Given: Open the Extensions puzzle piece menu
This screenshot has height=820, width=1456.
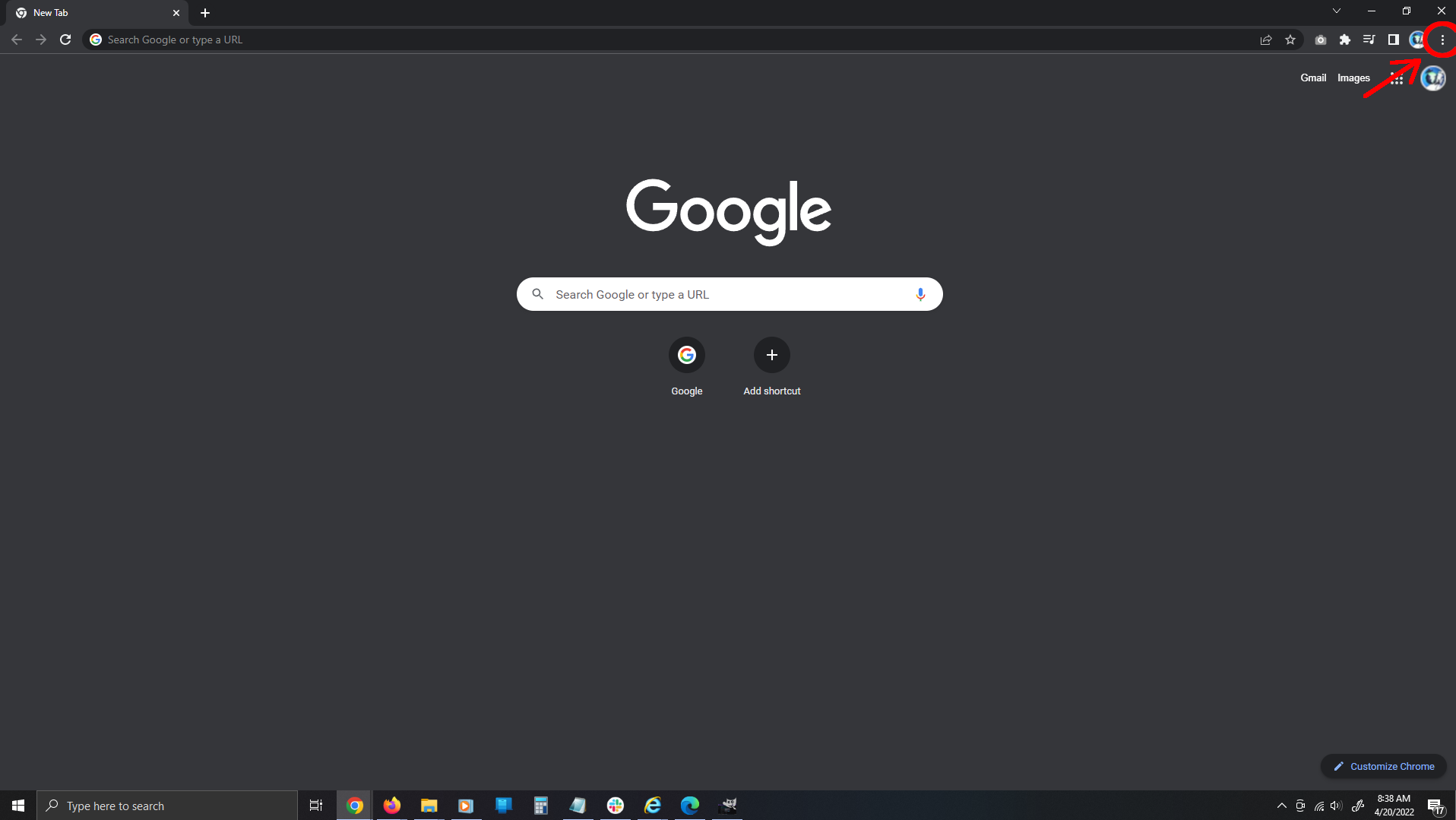Looking at the screenshot, I should coord(1344,40).
